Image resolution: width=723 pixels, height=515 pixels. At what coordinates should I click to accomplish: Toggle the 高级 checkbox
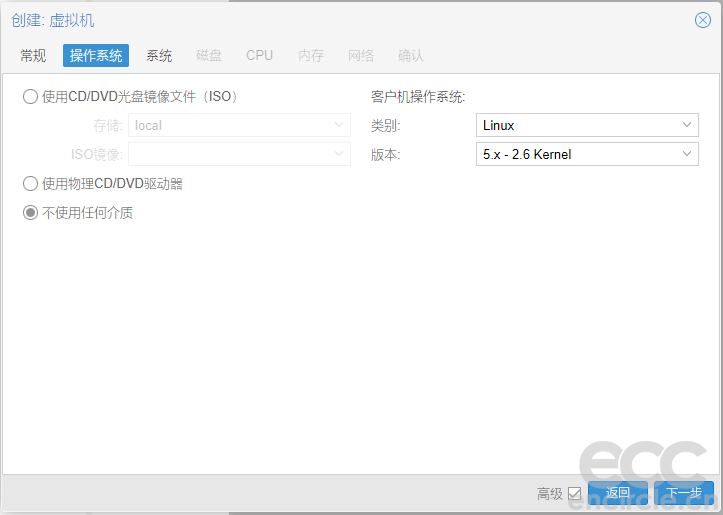pos(574,493)
